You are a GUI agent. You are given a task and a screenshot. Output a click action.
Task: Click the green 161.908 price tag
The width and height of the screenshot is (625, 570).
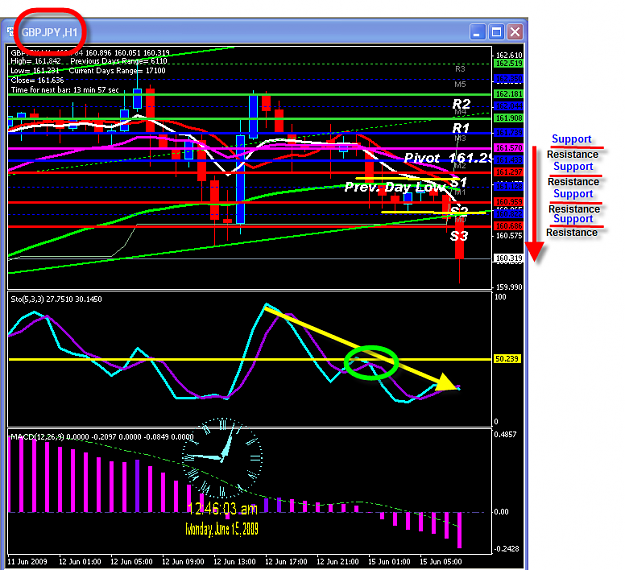[x=508, y=118]
